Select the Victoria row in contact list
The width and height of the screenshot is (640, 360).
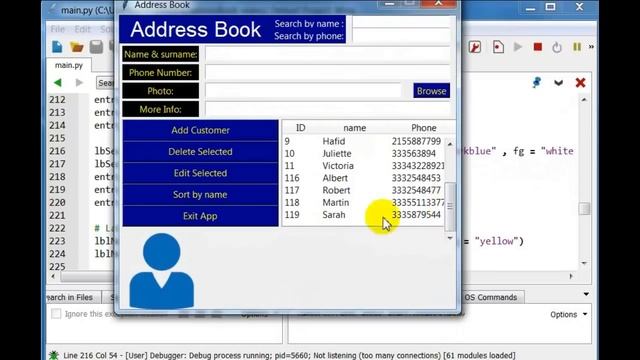pos(363,166)
